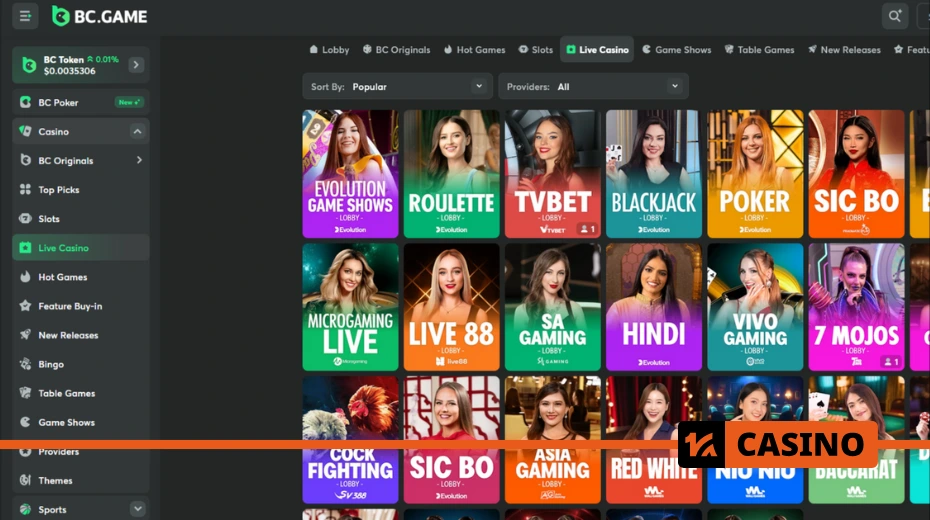Click the BC Poker sidebar icon

click(26, 102)
